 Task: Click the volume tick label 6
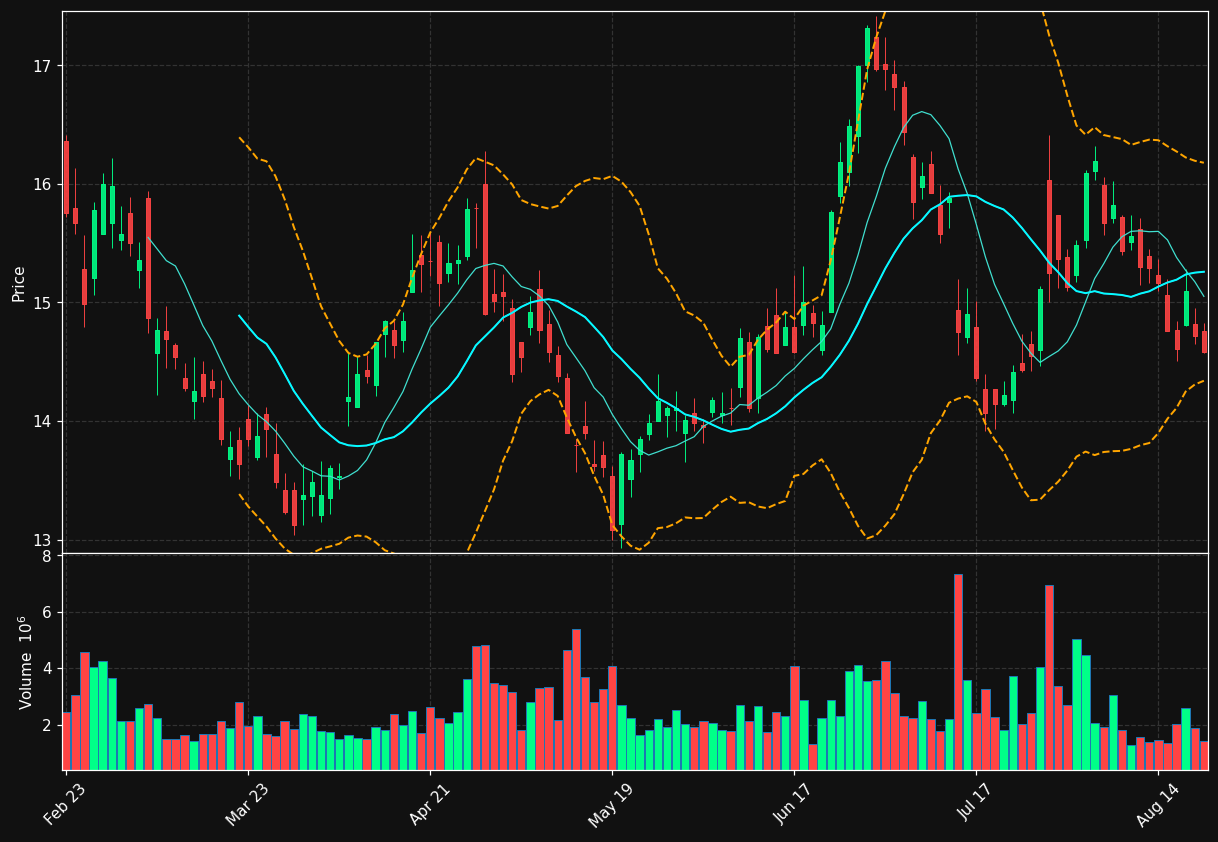point(47,613)
